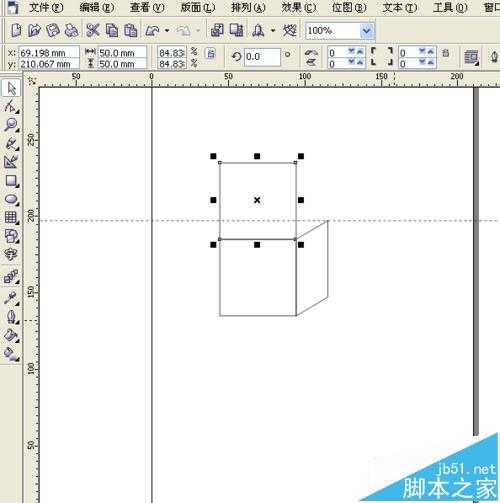500x503 pixels.
Task: Open the 位图(B) menu
Action: 349,7
